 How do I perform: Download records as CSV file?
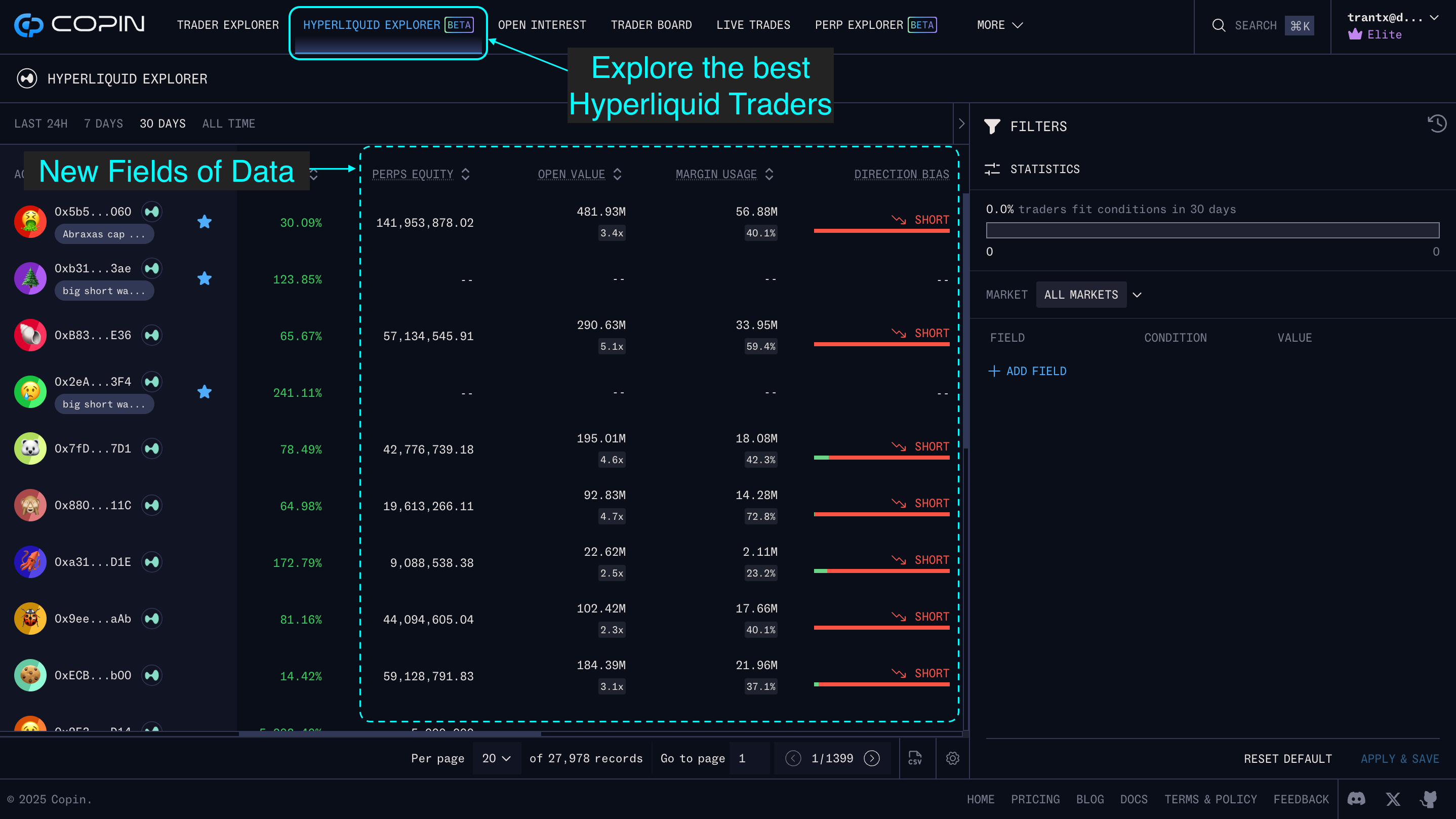[x=914, y=758]
